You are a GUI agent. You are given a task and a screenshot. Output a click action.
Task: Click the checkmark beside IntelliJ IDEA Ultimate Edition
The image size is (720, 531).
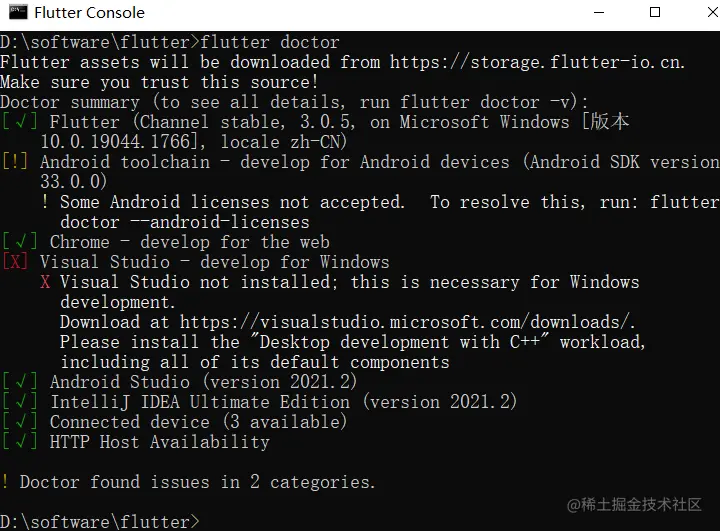coord(19,401)
